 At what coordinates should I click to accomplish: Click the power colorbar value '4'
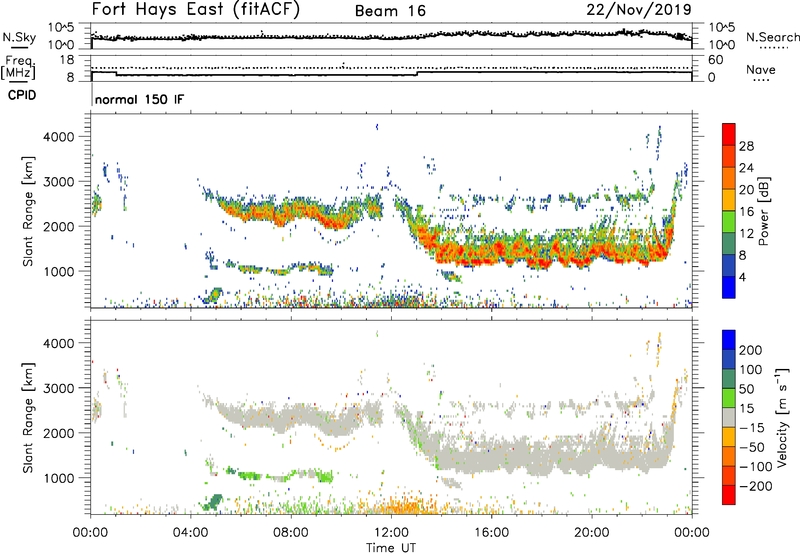tap(742, 277)
